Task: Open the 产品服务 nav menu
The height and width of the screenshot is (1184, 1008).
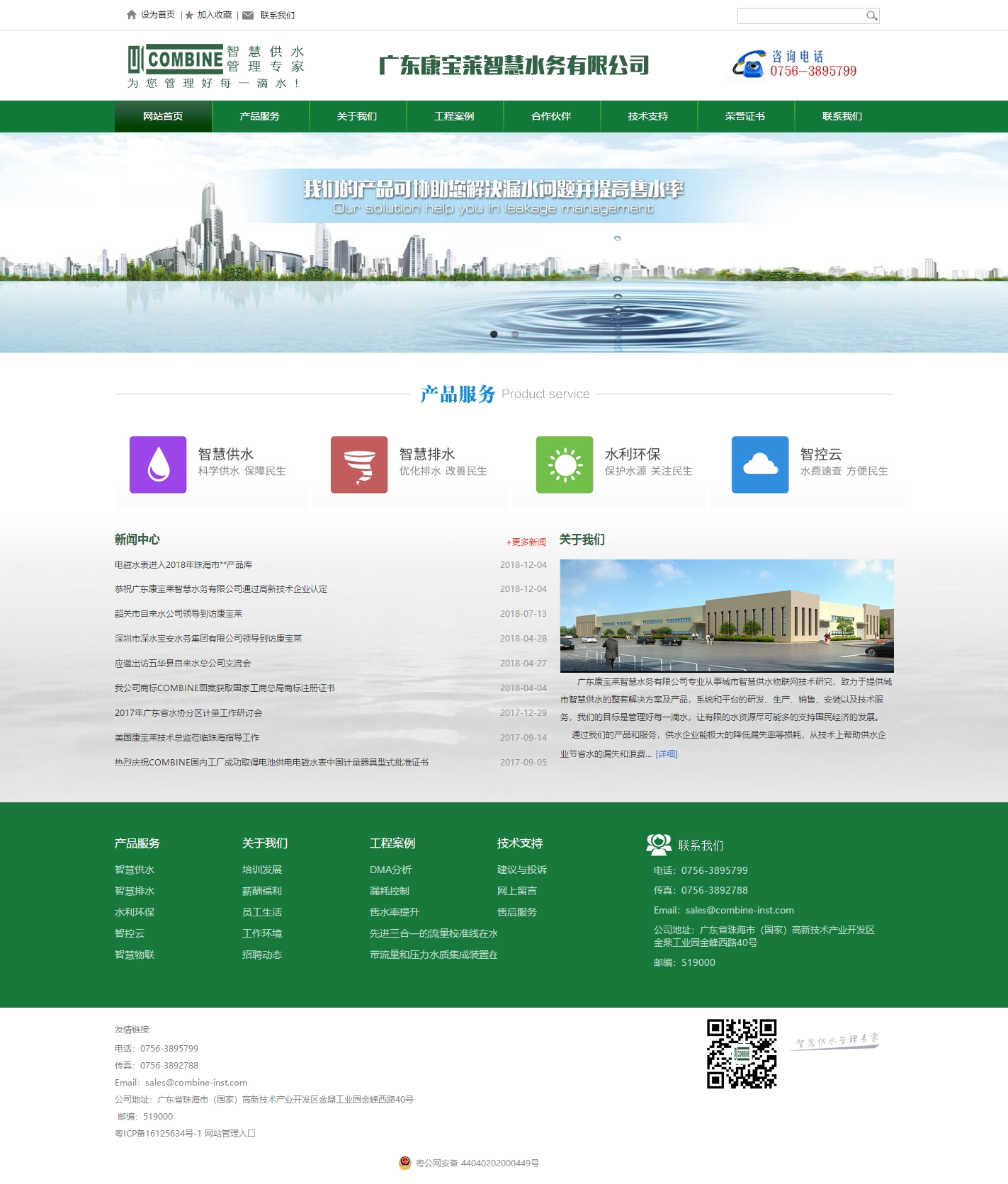Action: coord(260,116)
